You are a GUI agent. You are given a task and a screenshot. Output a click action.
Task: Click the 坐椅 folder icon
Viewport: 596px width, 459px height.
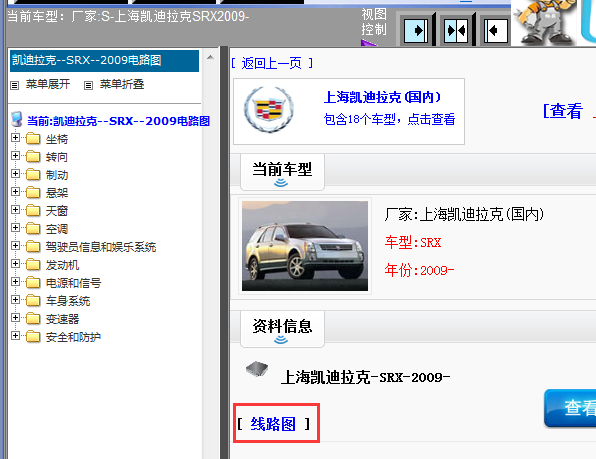[33, 139]
